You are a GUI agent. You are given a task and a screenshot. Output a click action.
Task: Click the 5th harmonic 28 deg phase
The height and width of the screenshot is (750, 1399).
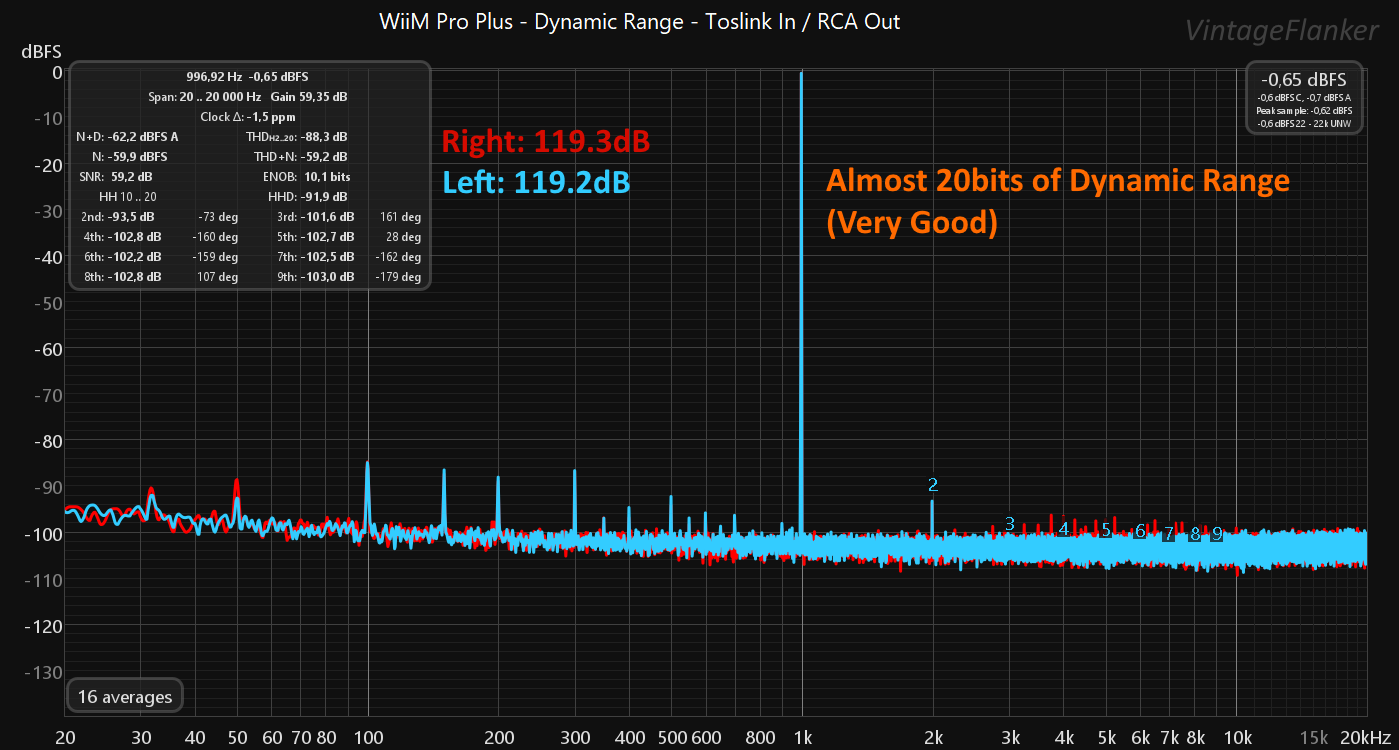(x=404, y=237)
